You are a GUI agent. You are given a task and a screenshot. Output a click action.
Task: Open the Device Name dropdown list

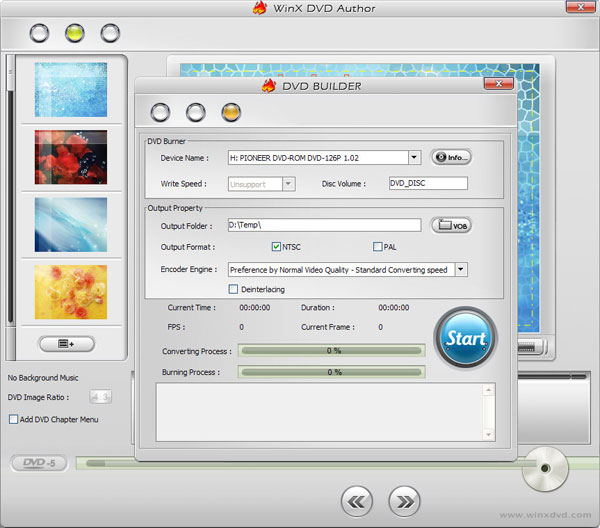point(414,157)
